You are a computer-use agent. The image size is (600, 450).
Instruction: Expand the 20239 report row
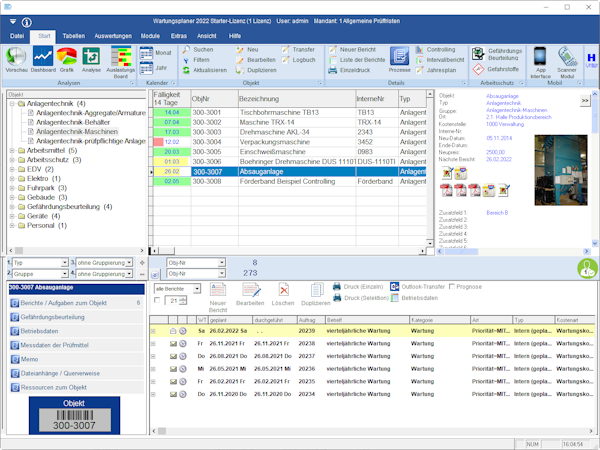click(x=153, y=331)
